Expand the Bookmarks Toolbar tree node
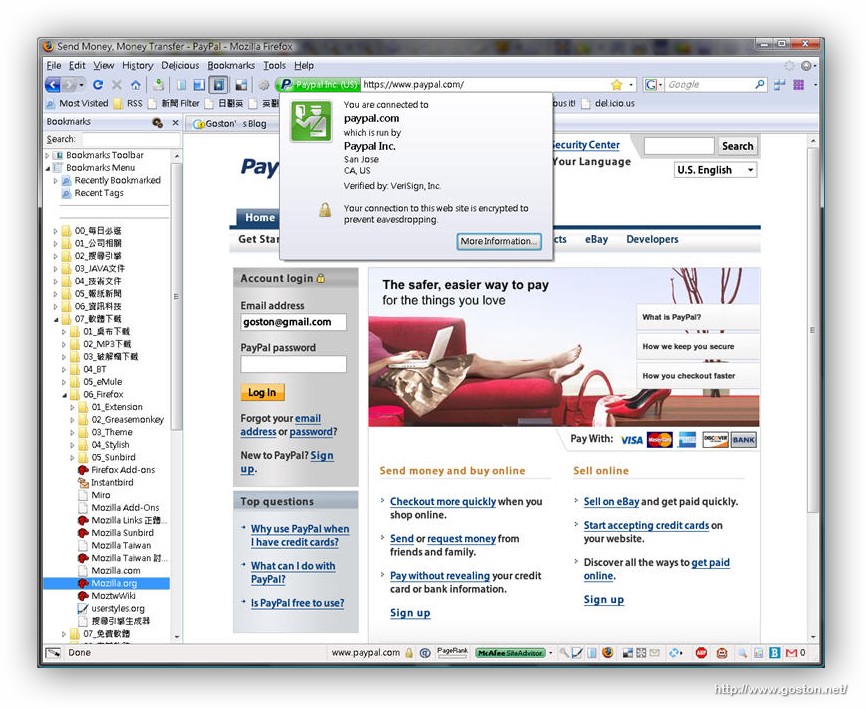Image resolution: width=867 pixels, height=710 pixels. click(x=48, y=156)
